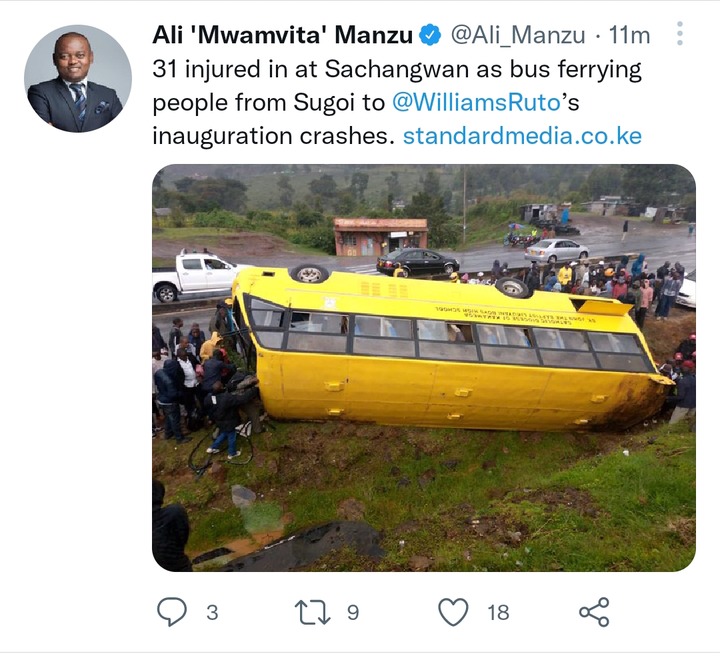Open the overturned yellow bus photo
This screenshot has height=658, width=720.
[424, 368]
